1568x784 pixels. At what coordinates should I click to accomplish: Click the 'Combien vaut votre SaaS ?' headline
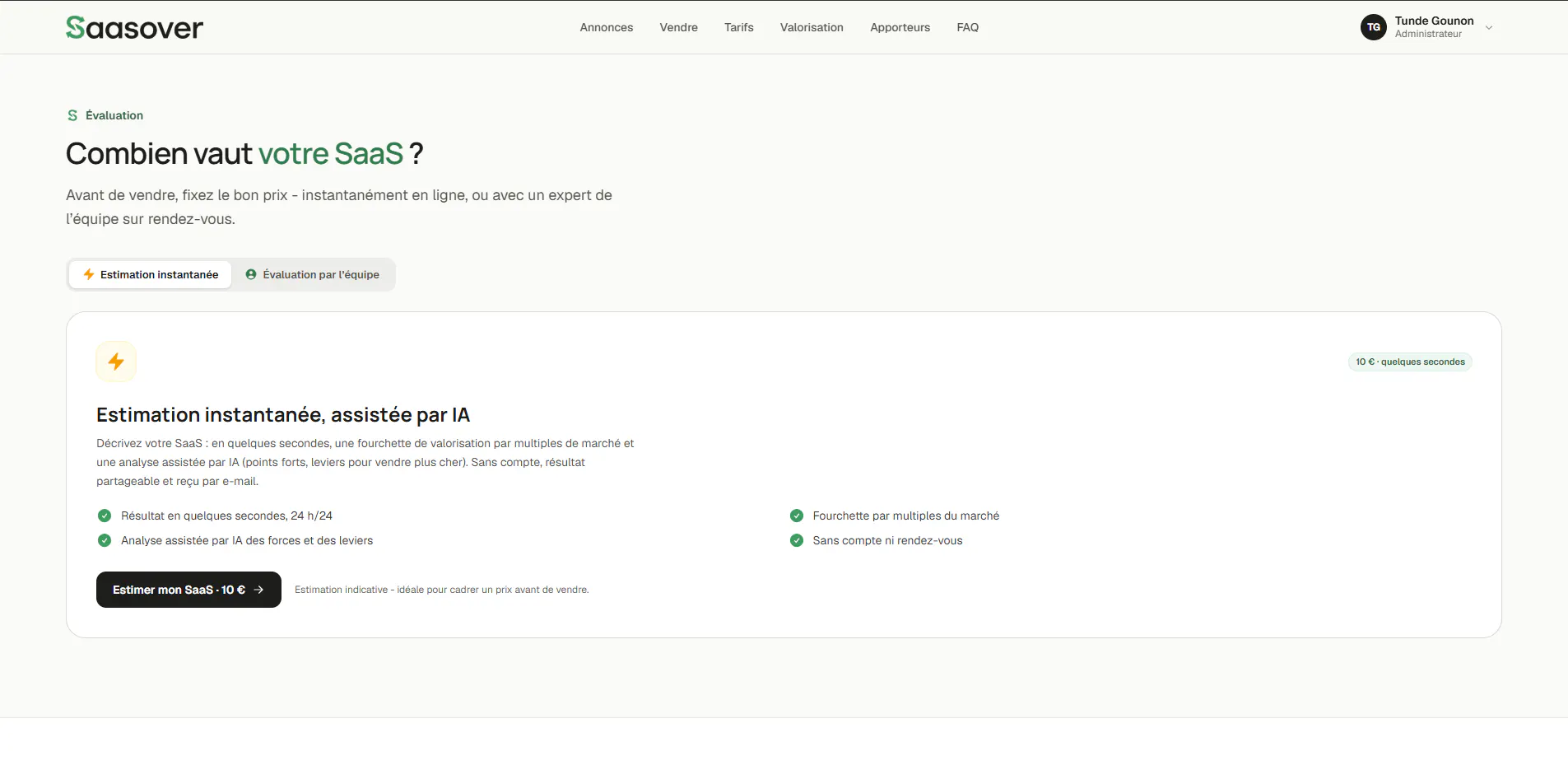point(244,153)
